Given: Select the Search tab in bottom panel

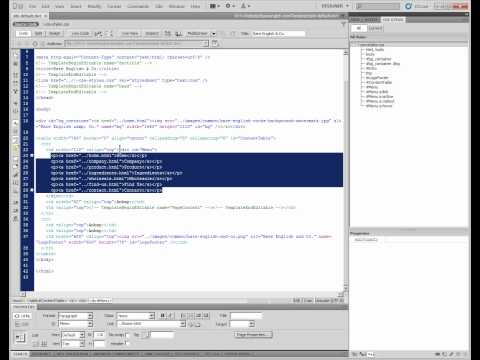Looking at the screenshot, I should click(x=20, y=354).
